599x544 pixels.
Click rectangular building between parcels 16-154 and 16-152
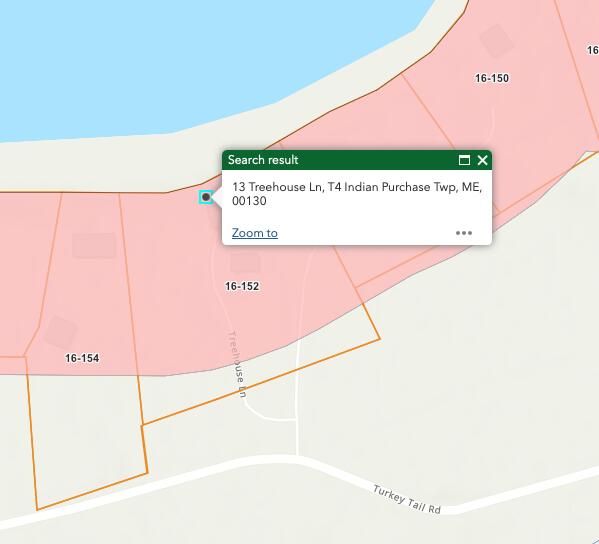point(94,246)
